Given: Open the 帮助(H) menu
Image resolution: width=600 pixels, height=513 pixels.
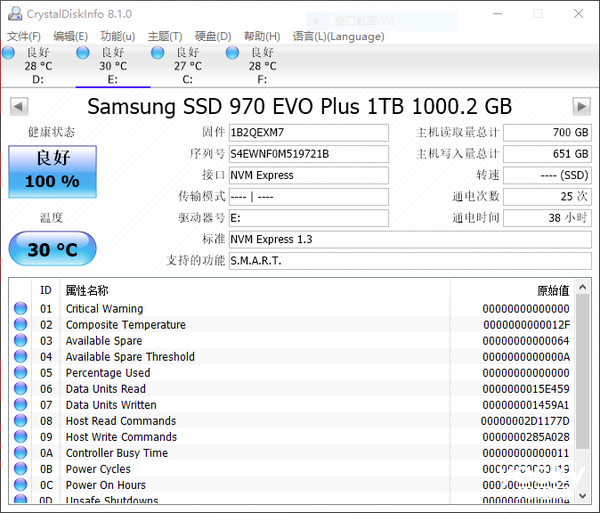Looking at the screenshot, I should pyautogui.click(x=262, y=36).
